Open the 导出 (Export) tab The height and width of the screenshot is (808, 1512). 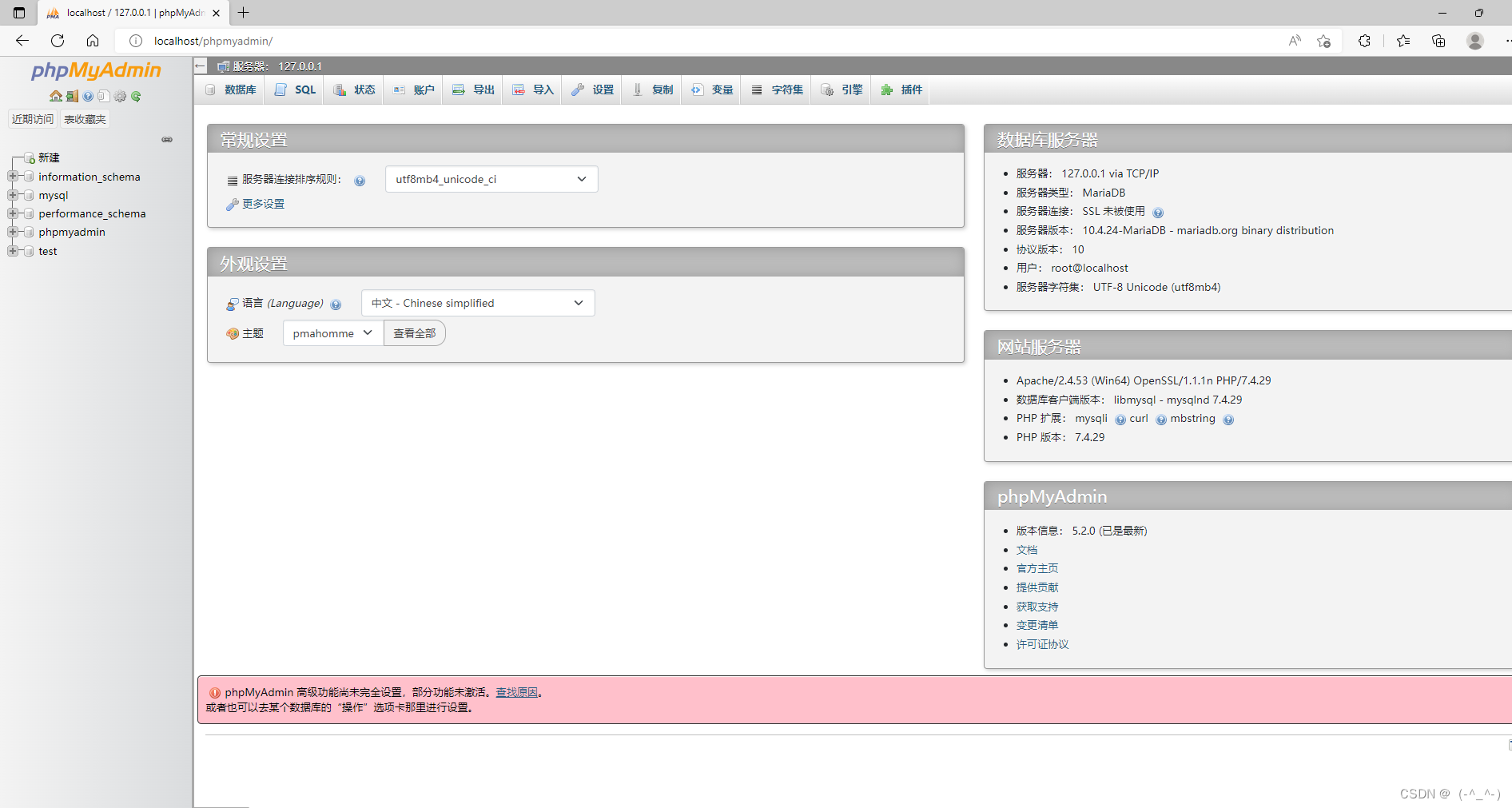point(474,90)
